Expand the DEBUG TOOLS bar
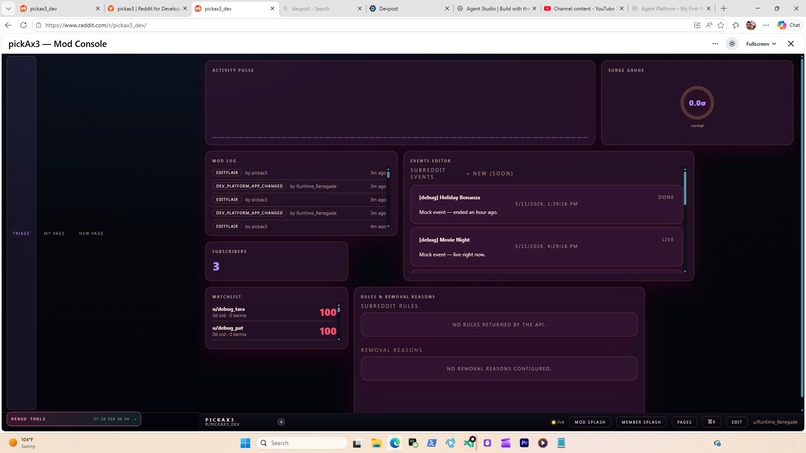Screen dimensions: 806x453 point(74,419)
